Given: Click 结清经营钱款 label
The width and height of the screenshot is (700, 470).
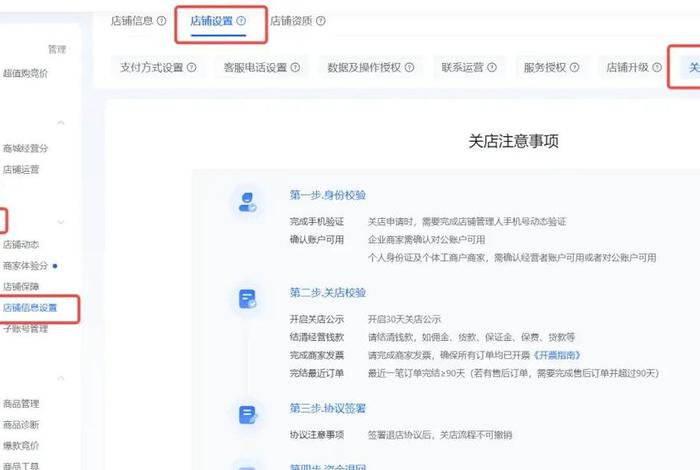Looking at the screenshot, I should point(317,337).
